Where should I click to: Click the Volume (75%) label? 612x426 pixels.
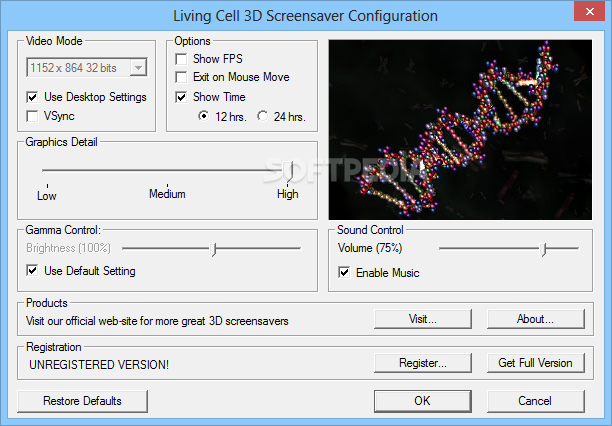pyautogui.click(x=370, y=248)
